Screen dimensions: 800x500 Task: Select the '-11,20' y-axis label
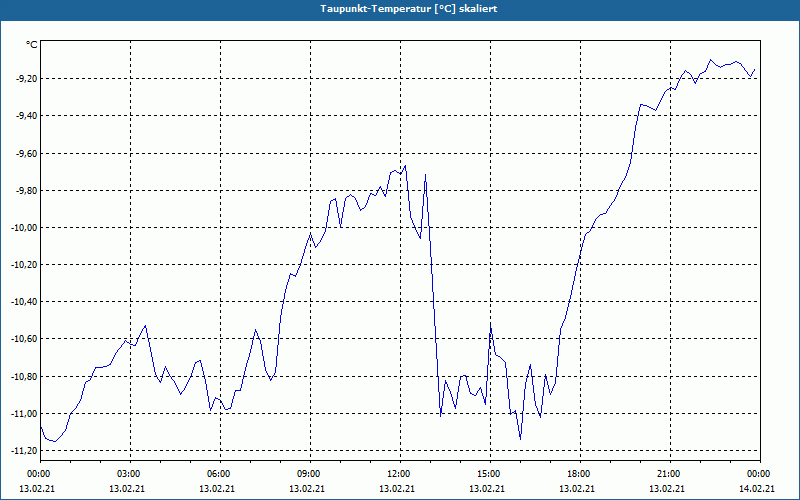tap(24, 451)
